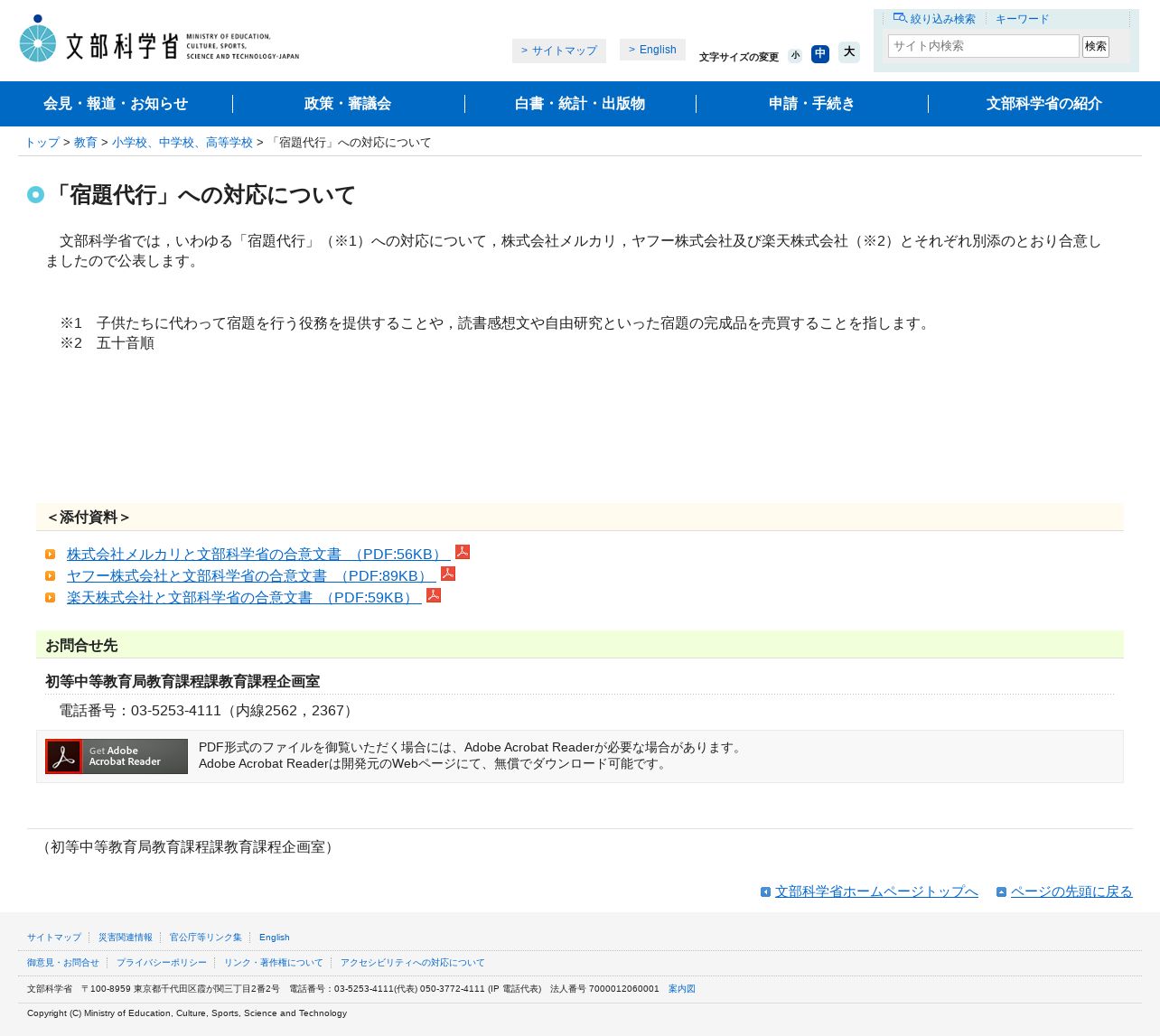Click the ※2 五十音順 note

coord(108,343)
